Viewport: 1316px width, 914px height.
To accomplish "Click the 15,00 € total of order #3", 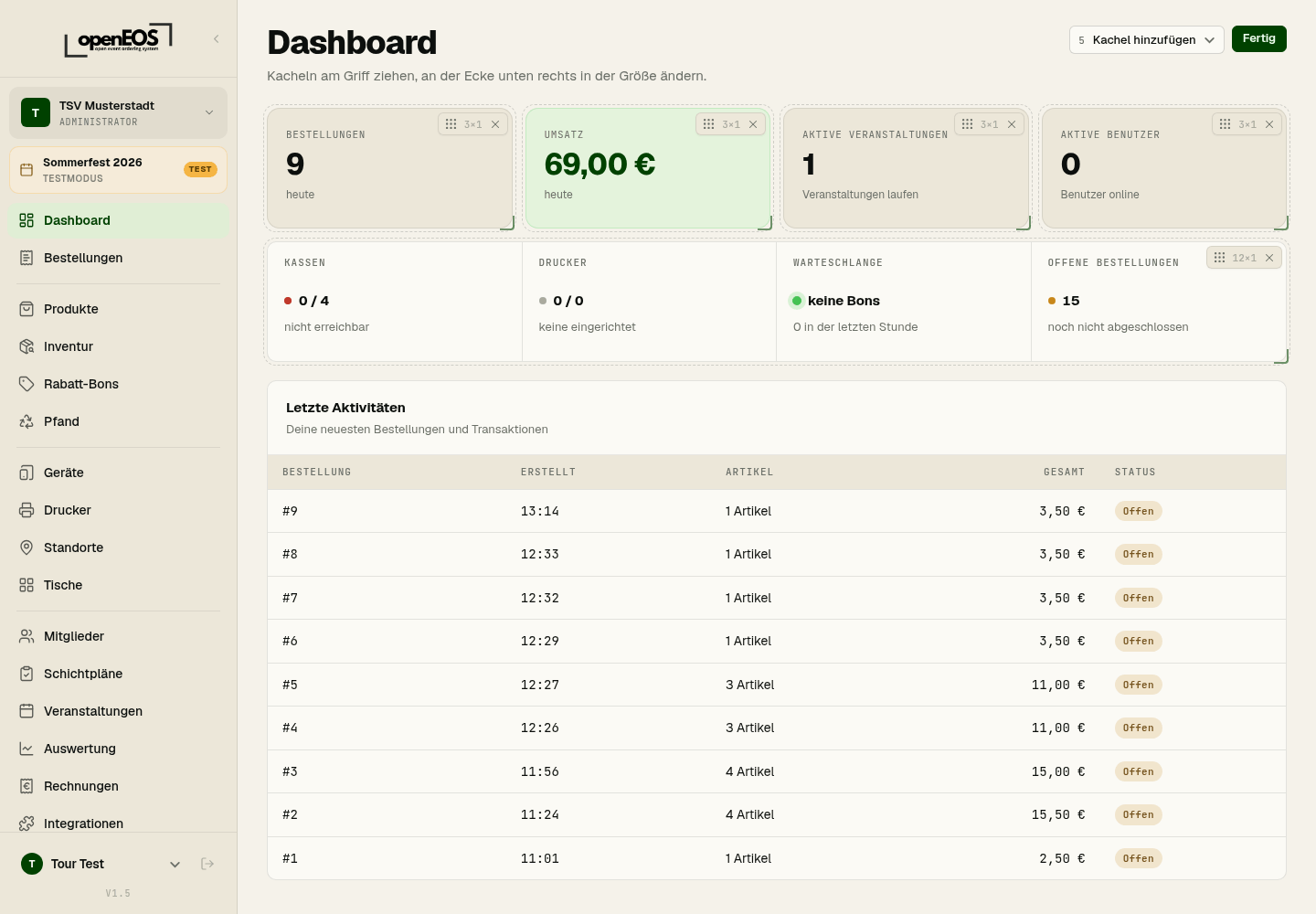I will point(1058,771).
